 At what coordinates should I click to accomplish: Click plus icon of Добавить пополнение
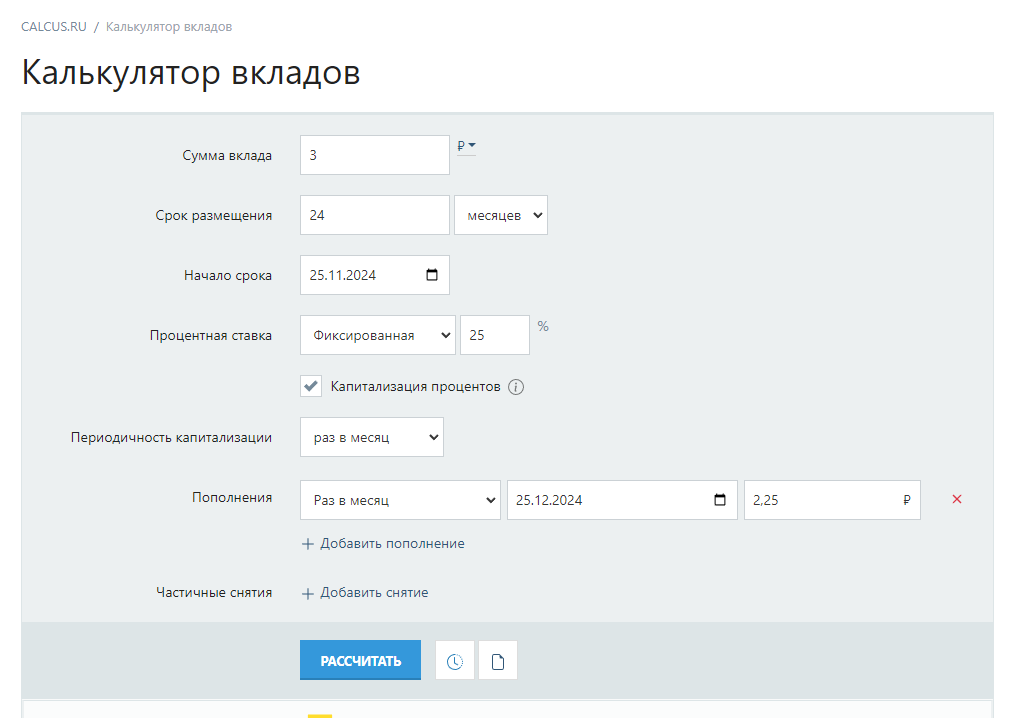[308, 544]
